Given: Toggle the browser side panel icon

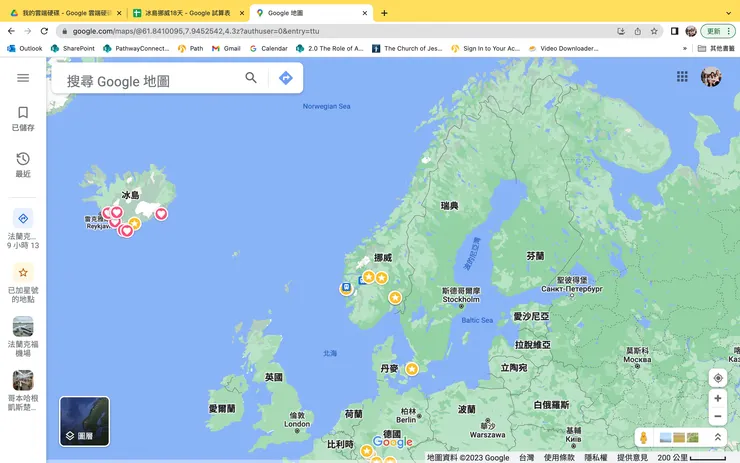Looking at the screenshot, I should coord(674,31).
